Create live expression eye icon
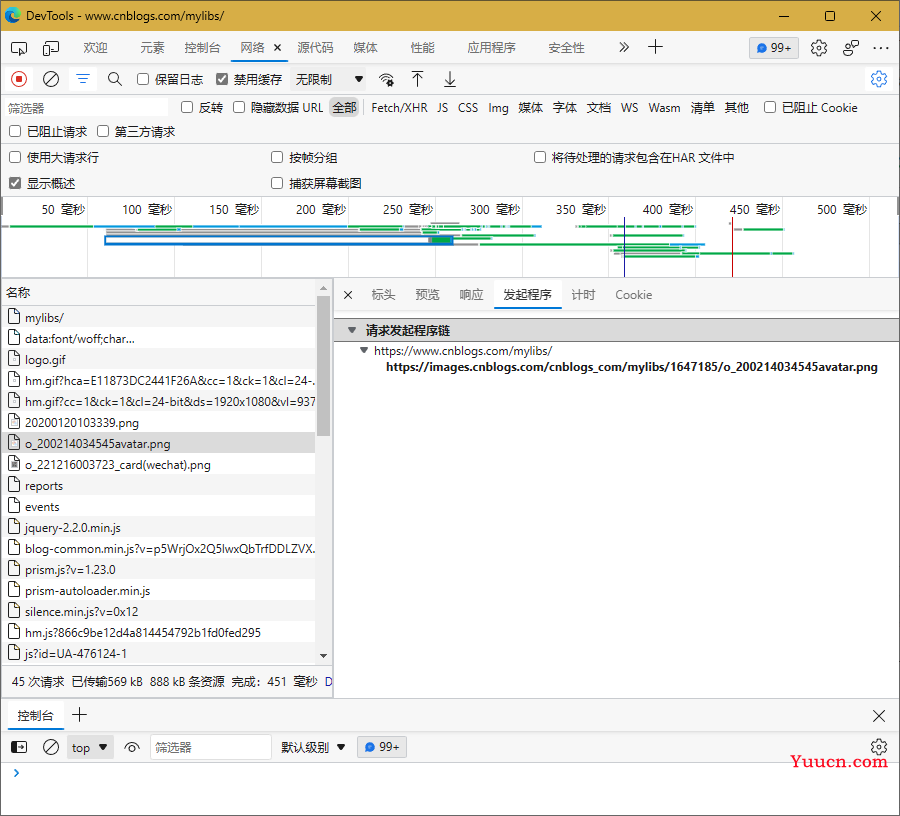This screenshot has width=900, height=816. pos(132,747)
